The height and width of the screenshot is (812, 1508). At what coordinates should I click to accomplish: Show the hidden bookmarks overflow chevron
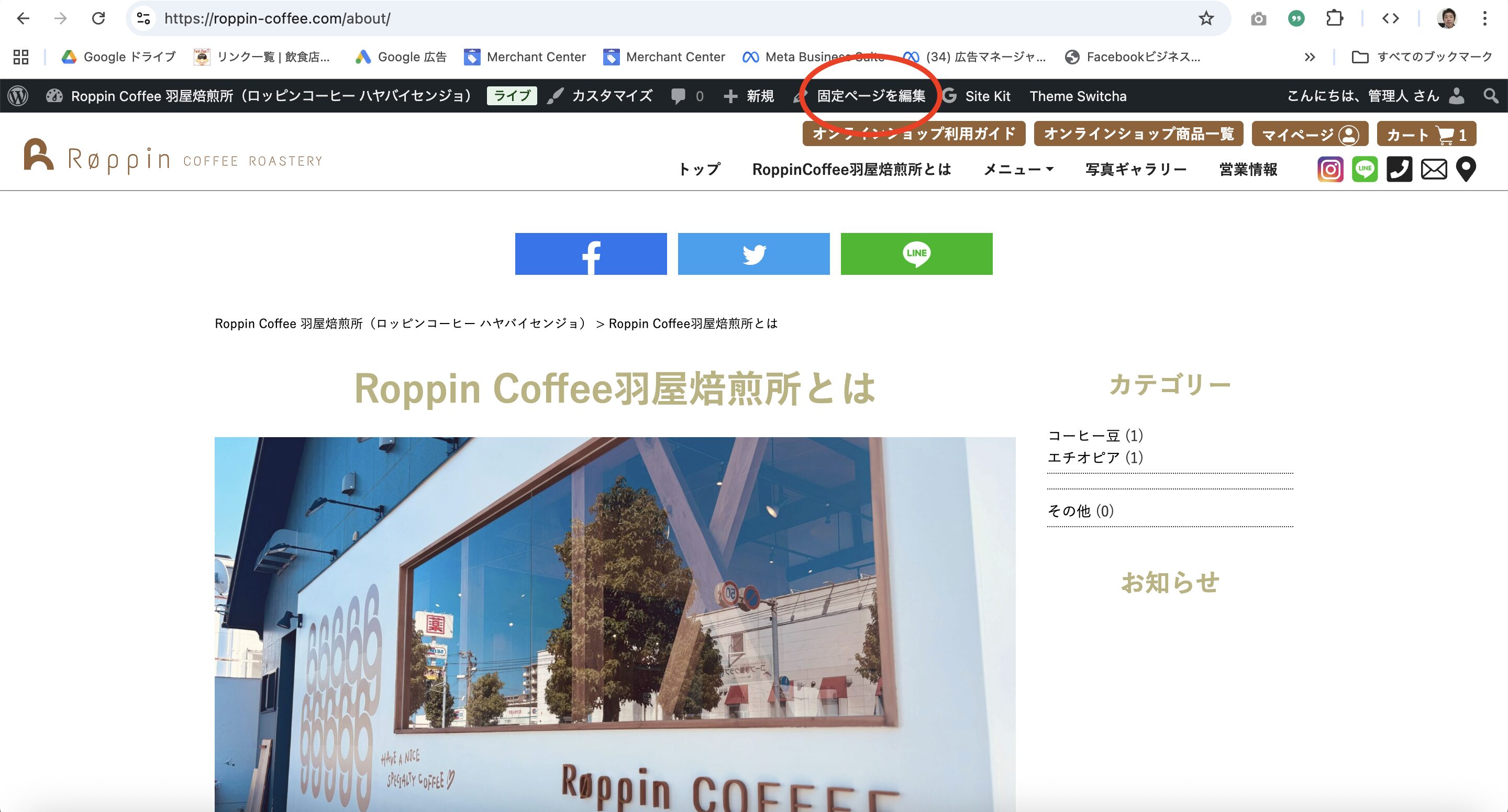coord(1310,57)
